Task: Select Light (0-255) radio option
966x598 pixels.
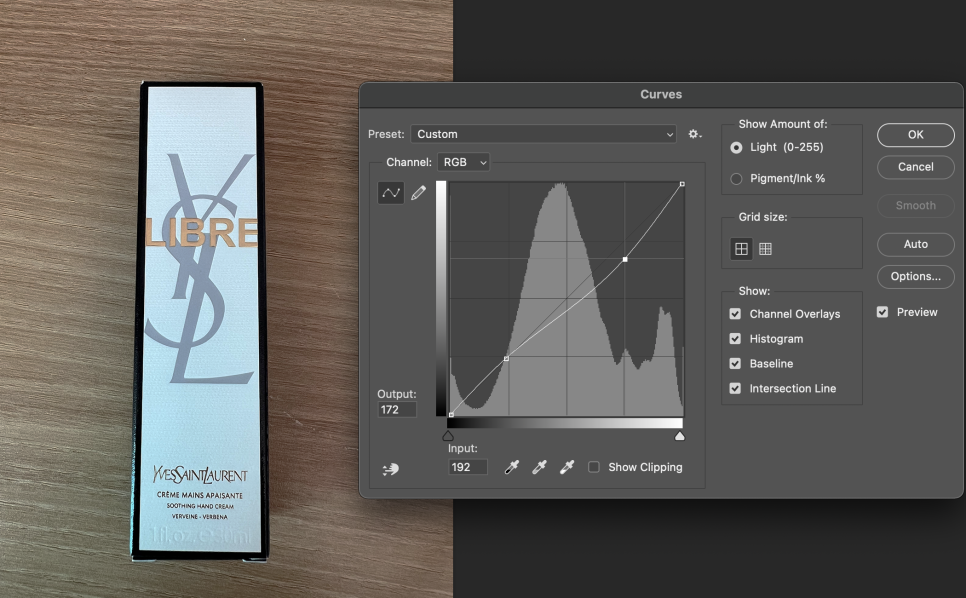Action: (x=736, y=148)
